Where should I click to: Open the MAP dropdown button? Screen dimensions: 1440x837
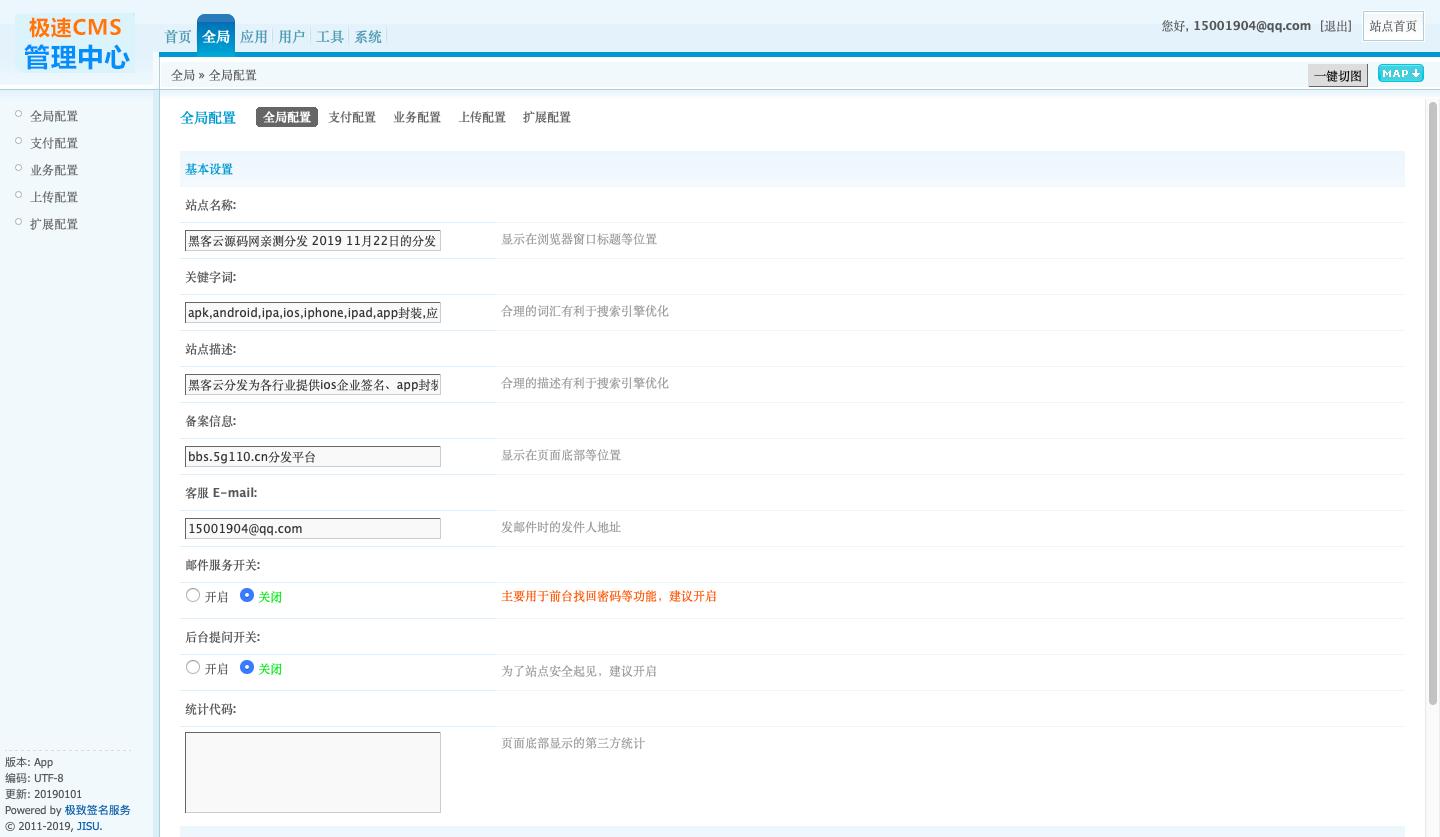pos(1400,74)
